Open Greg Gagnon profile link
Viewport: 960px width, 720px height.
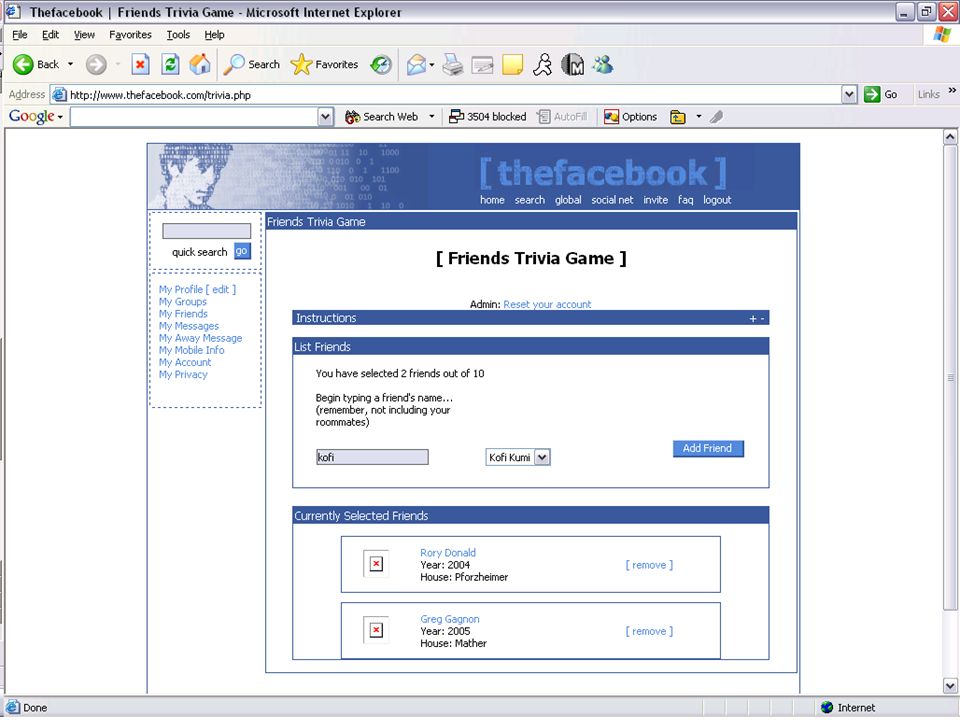point(449,619)
